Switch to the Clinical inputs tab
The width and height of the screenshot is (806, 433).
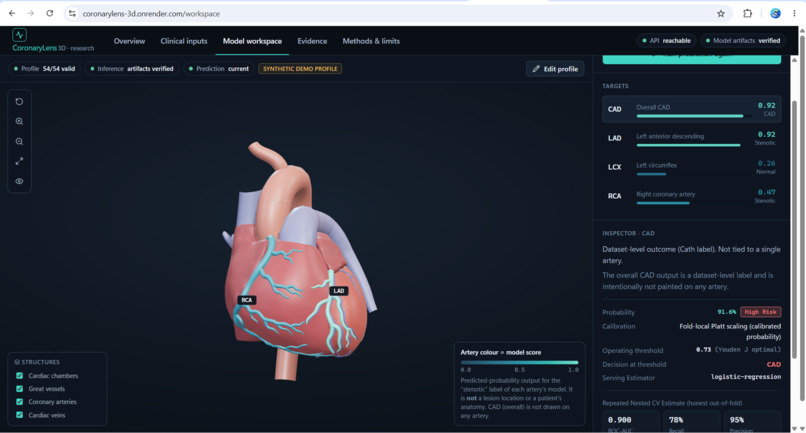(x=184, y=41)
